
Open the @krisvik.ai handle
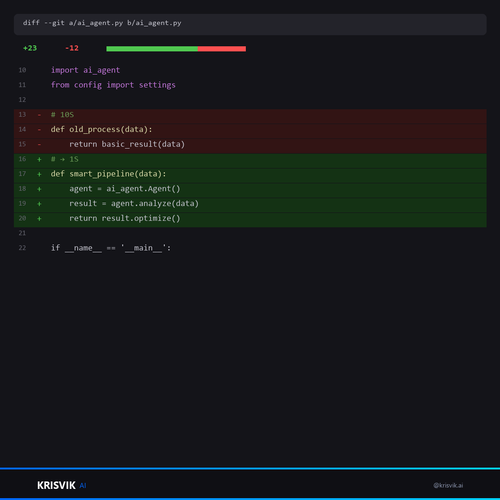point(448,485)
